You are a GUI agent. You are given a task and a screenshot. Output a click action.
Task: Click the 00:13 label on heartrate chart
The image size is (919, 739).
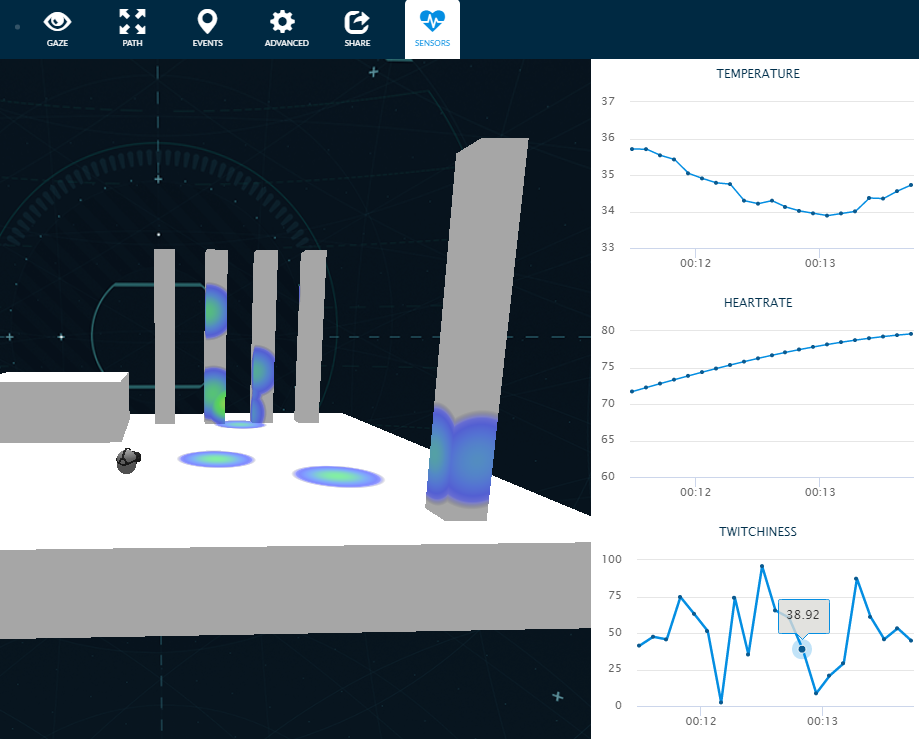819,492
